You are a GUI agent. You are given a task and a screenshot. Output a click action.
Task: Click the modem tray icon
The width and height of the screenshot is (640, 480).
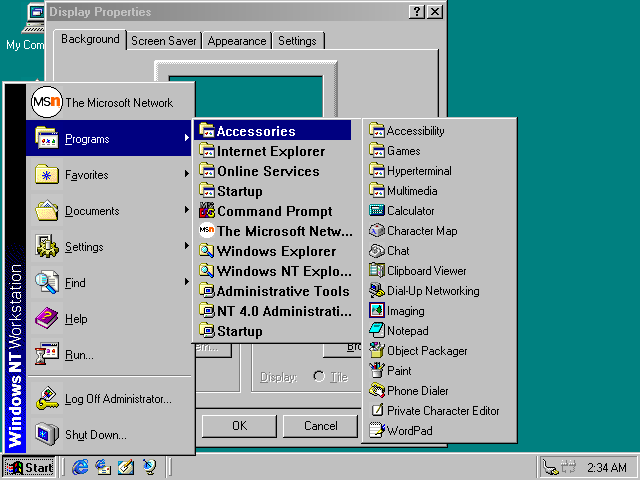(x=551, y=467)
